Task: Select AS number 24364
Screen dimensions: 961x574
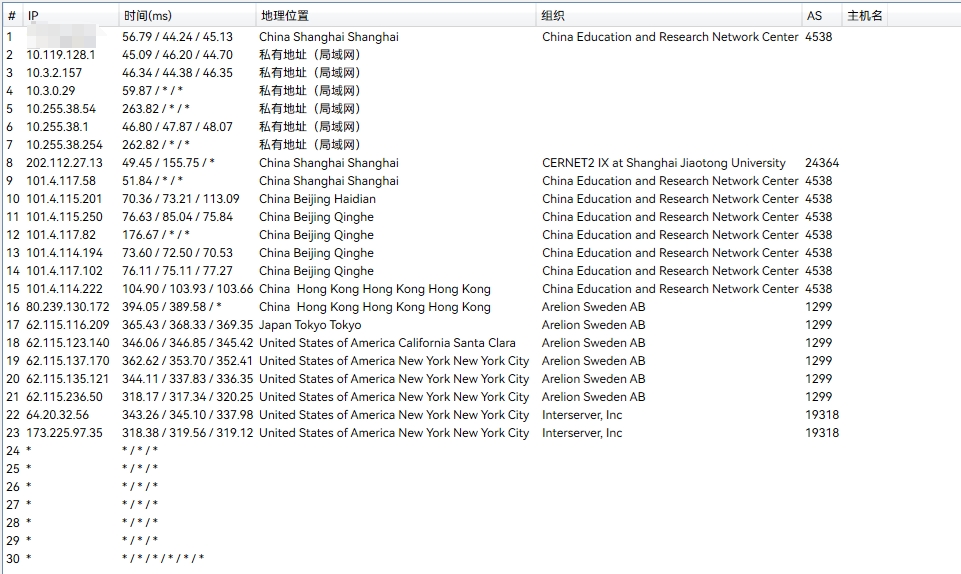Action: [822, 163]
